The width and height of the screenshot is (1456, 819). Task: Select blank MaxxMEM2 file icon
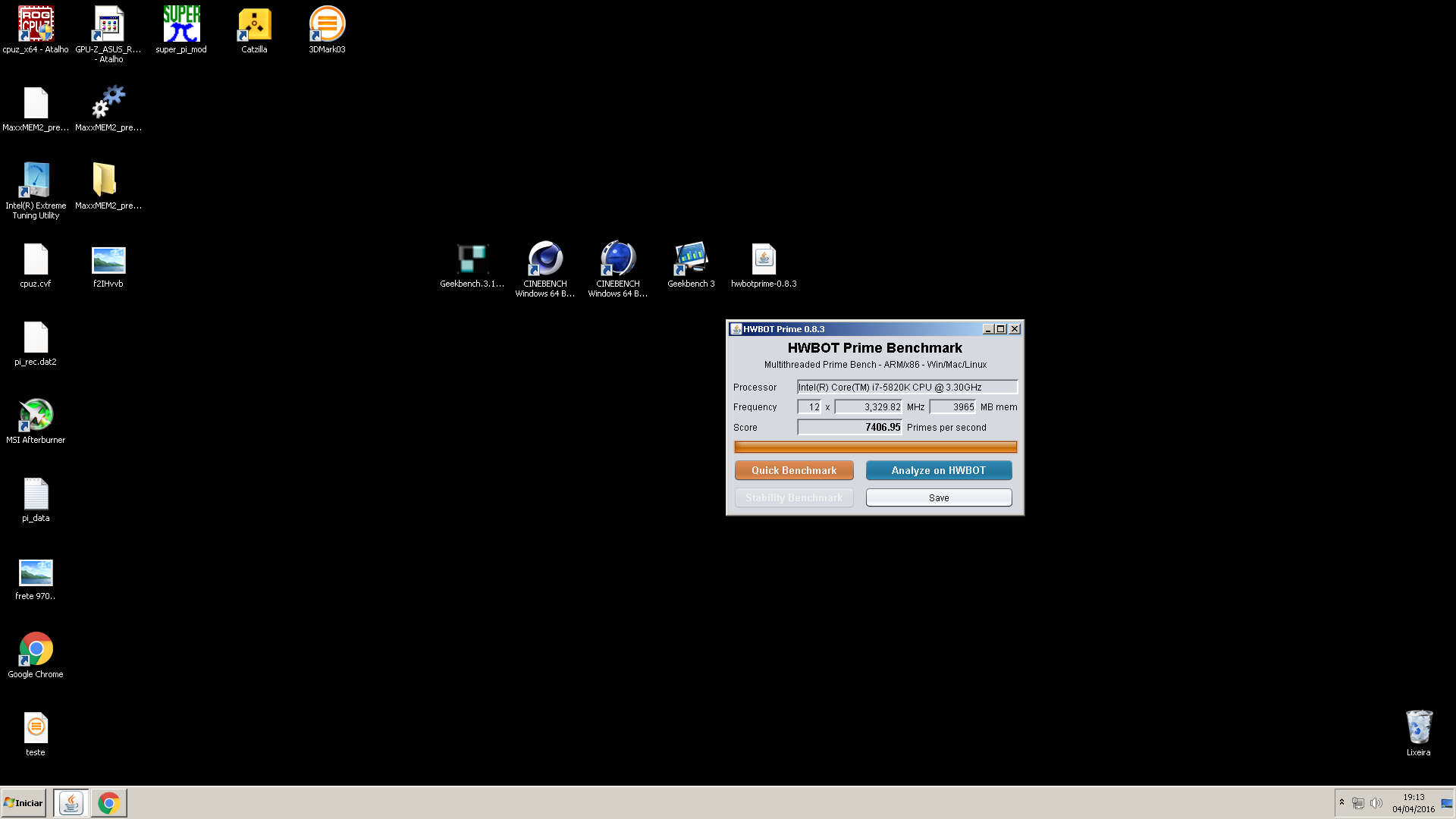click(x=36, y=103)
